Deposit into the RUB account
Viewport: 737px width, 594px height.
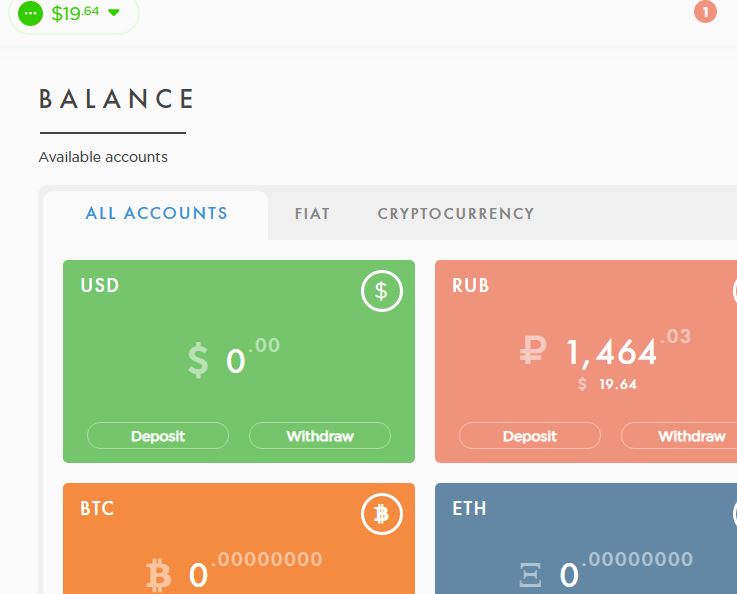[x=530, y=436]
